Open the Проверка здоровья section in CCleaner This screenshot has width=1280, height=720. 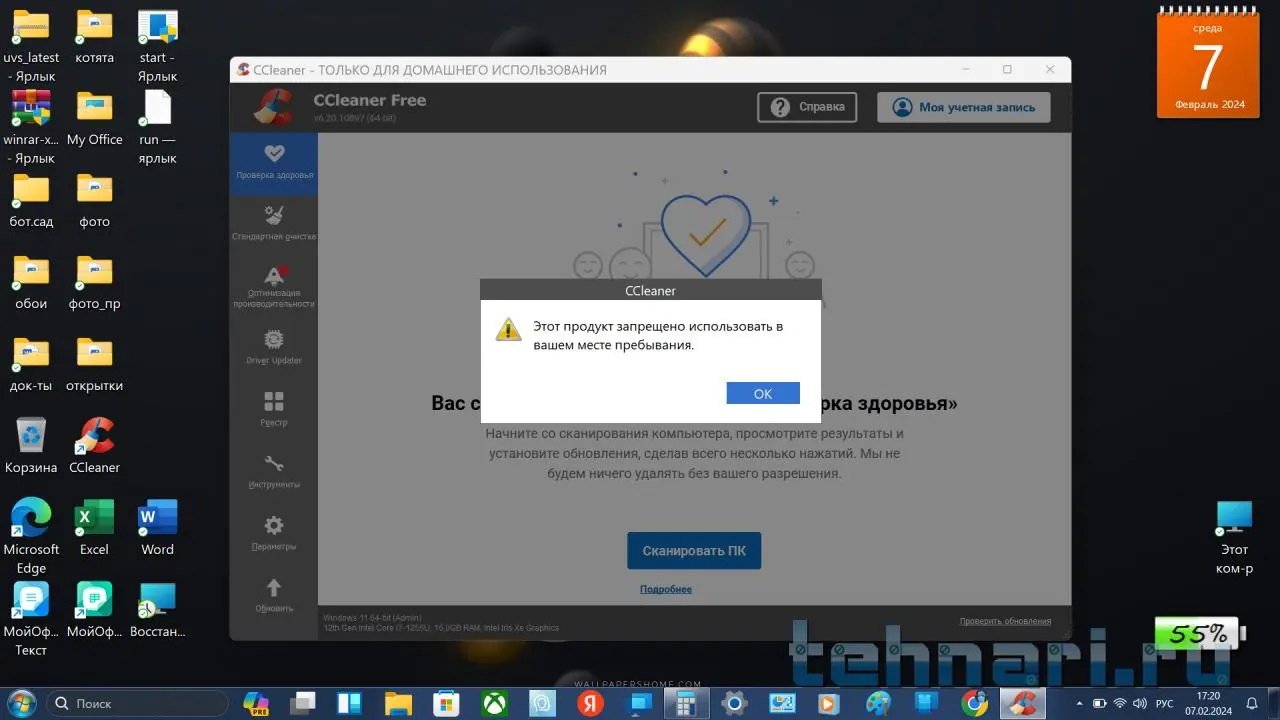[274, 163]
